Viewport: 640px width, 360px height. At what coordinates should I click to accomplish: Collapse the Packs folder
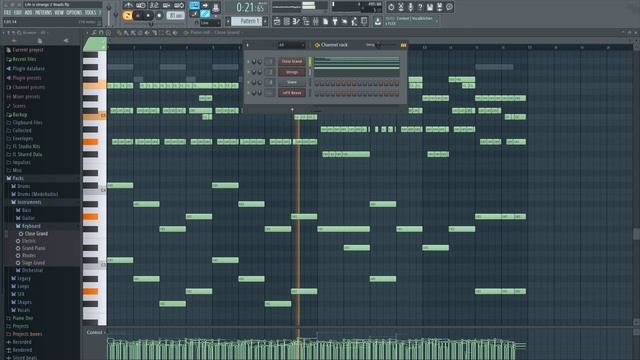(14, 178)
